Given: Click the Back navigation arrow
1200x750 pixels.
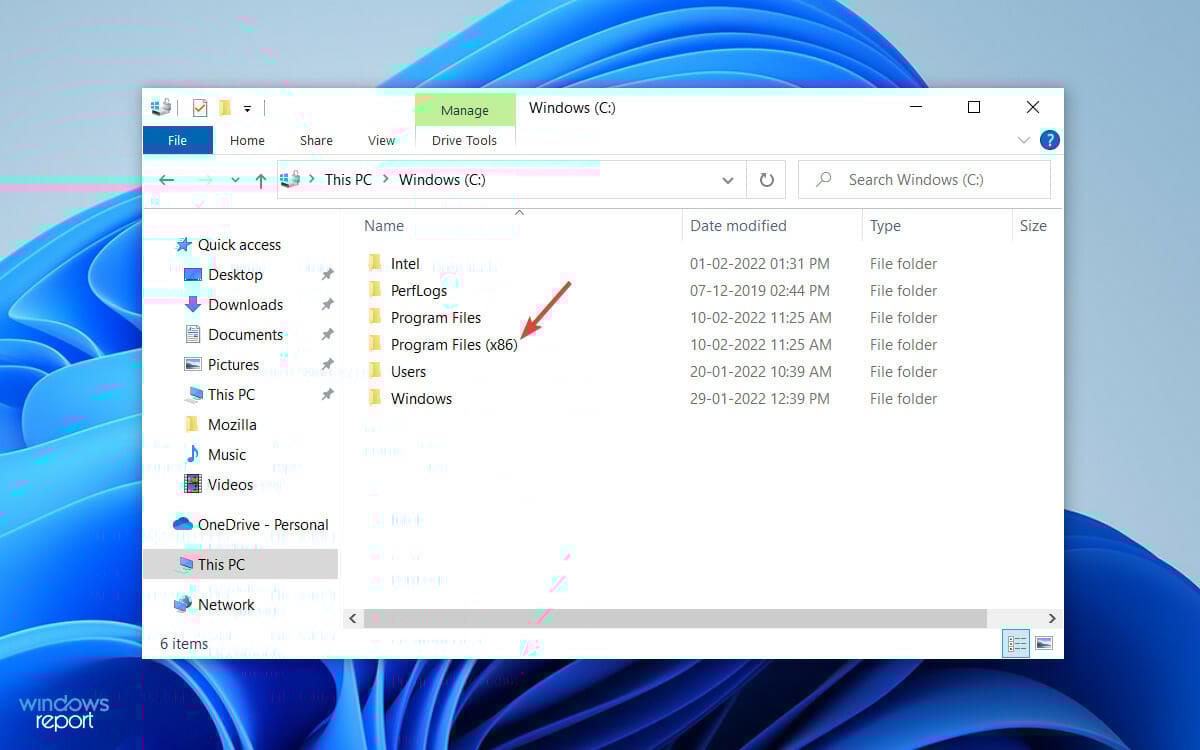Looking at the screenshot, I should [168, 179].
